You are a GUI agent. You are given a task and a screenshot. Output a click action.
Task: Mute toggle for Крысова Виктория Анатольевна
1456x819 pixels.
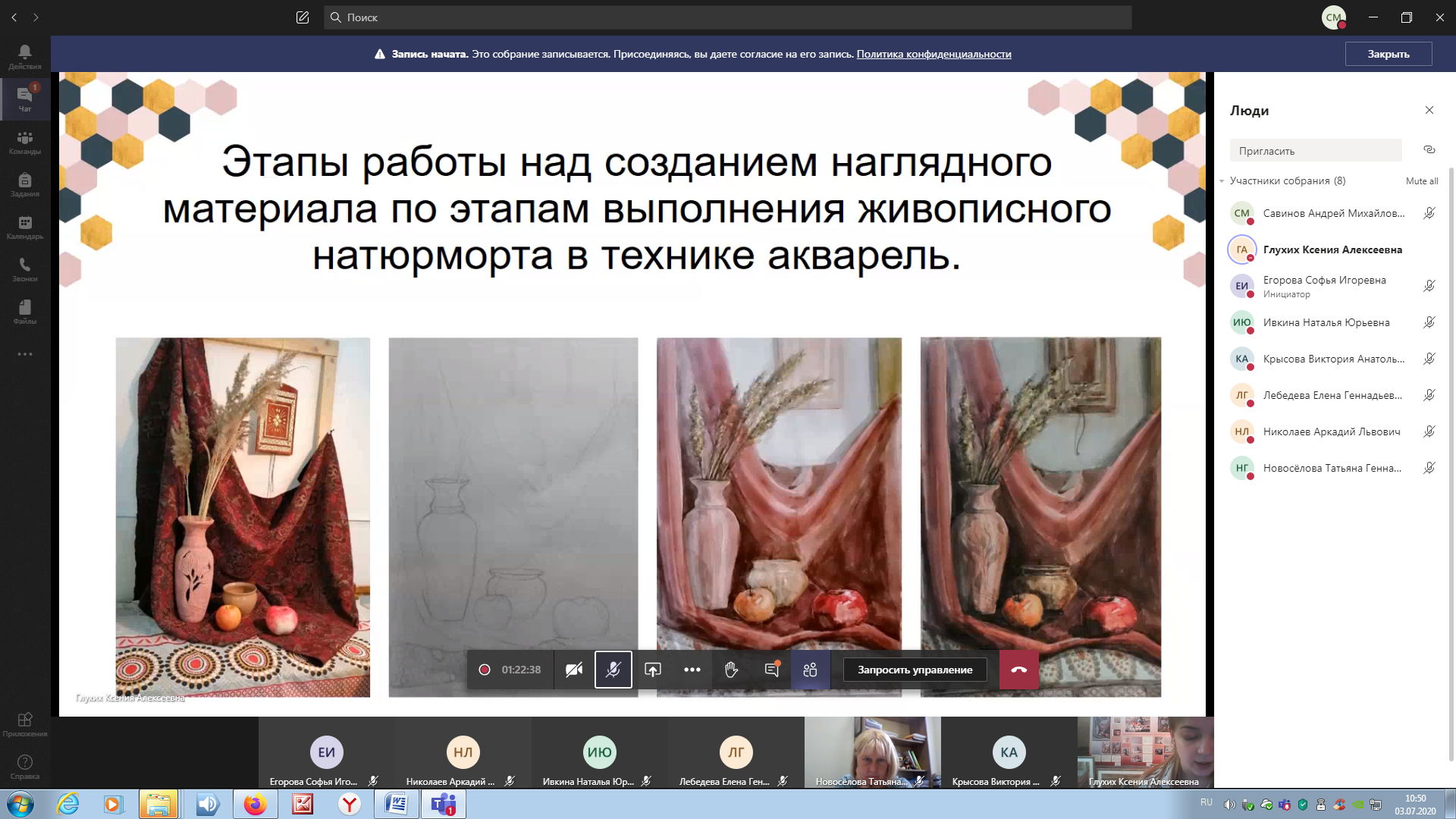[x=1429, y=359]
